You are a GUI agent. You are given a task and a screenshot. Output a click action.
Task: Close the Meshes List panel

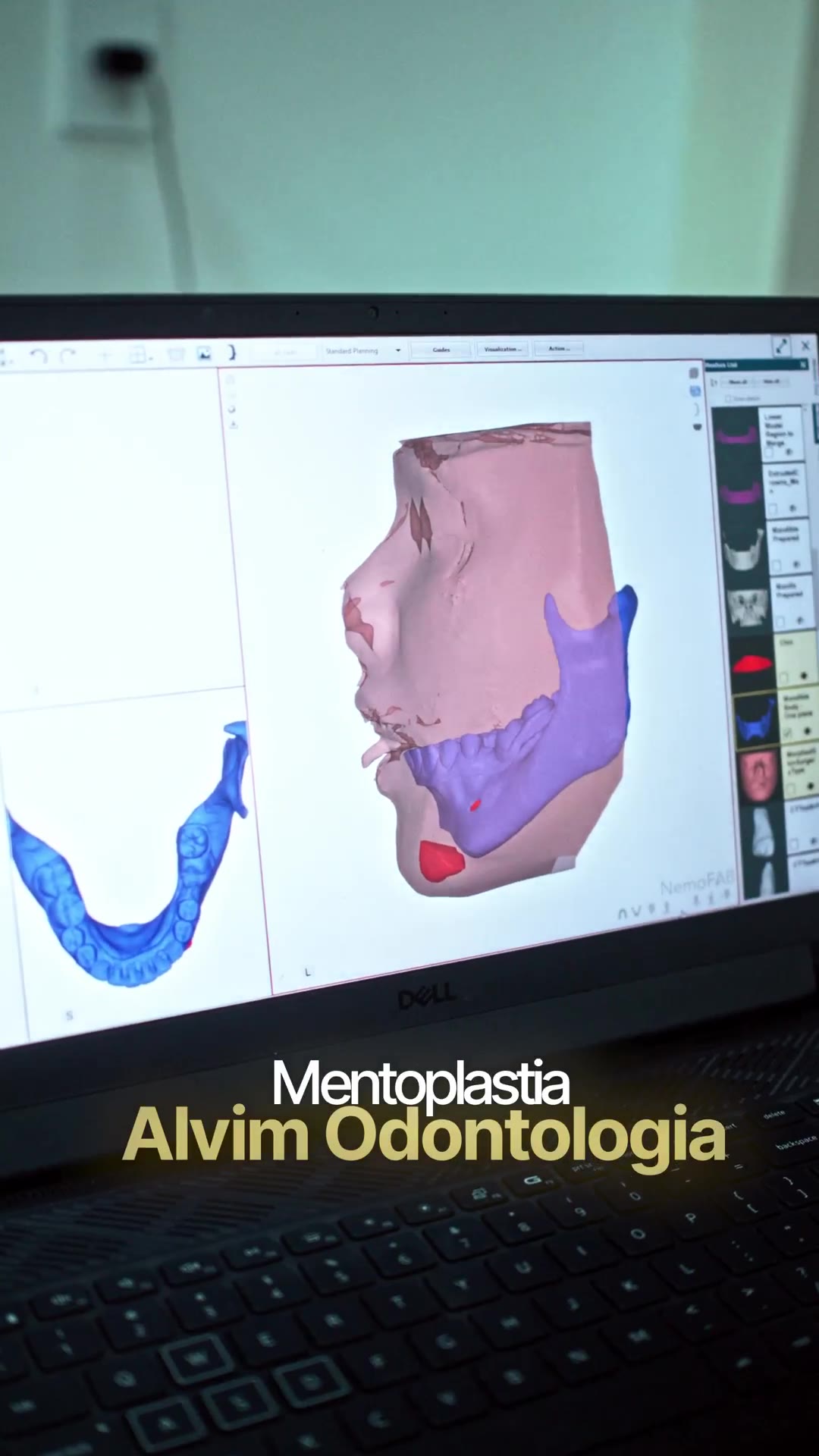tap(803, 364)
